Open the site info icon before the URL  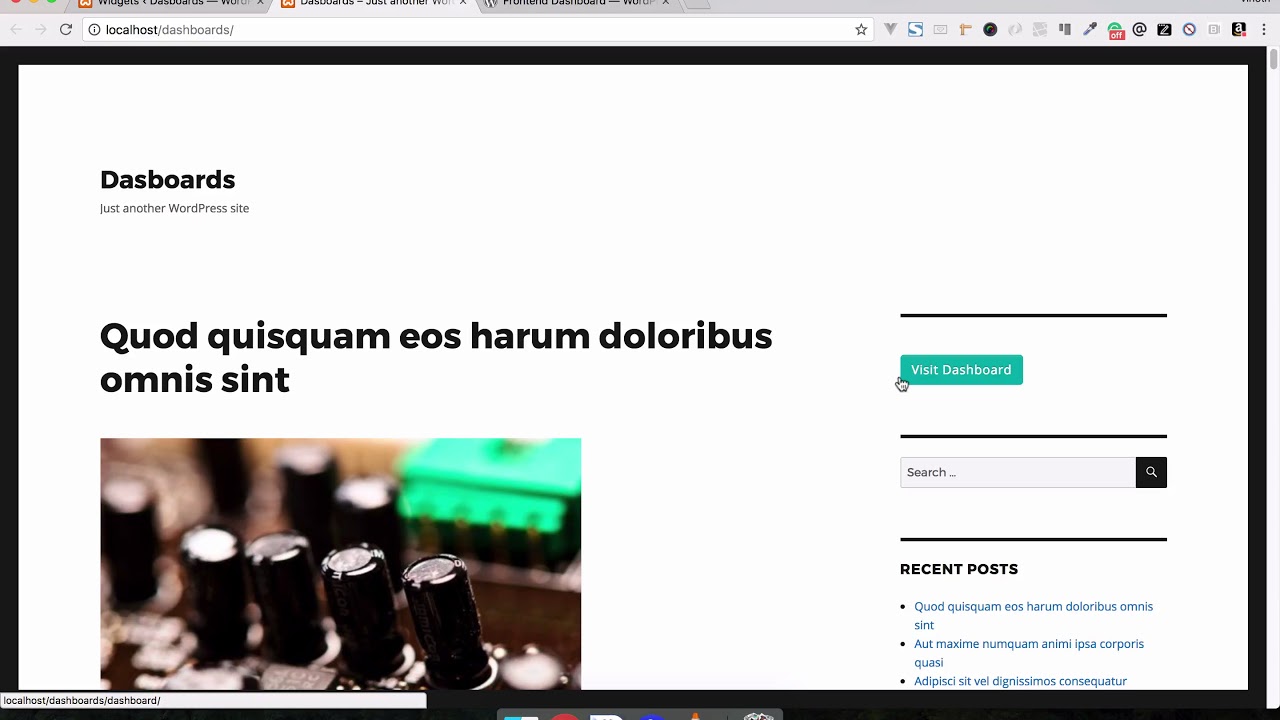tap(94, 30)
